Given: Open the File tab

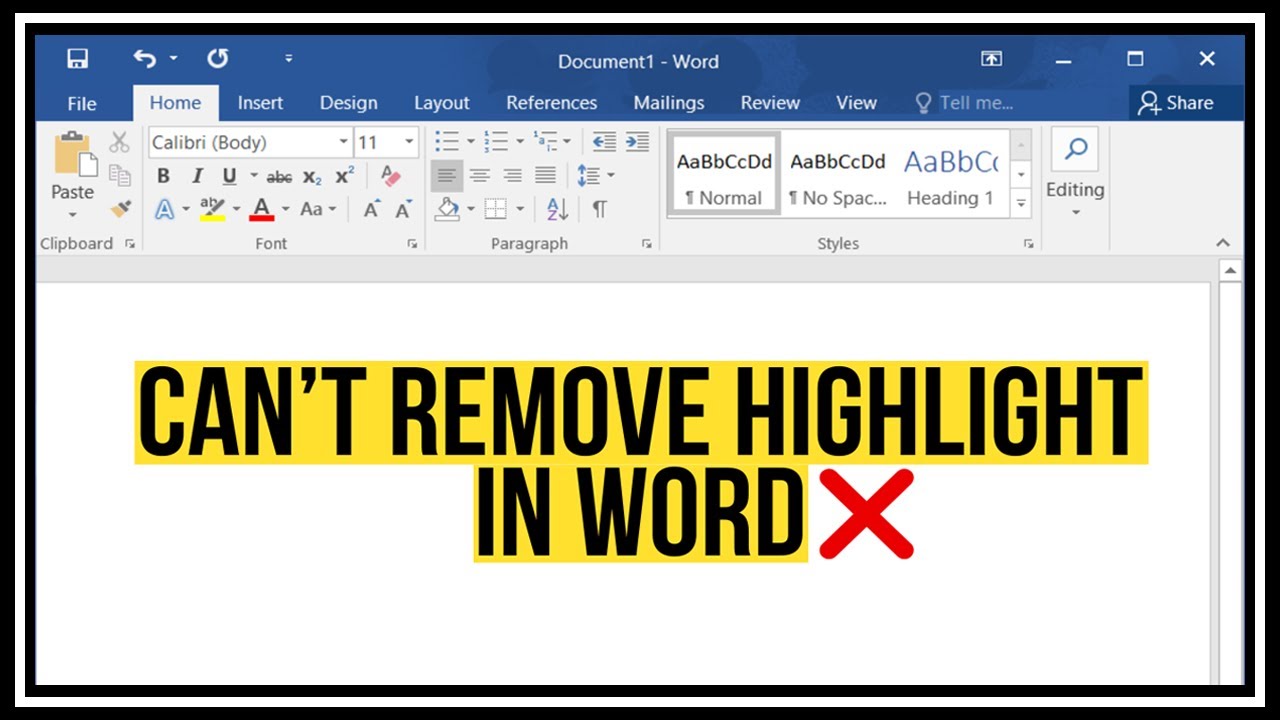Looking at the screenshot, I should 82,103.
